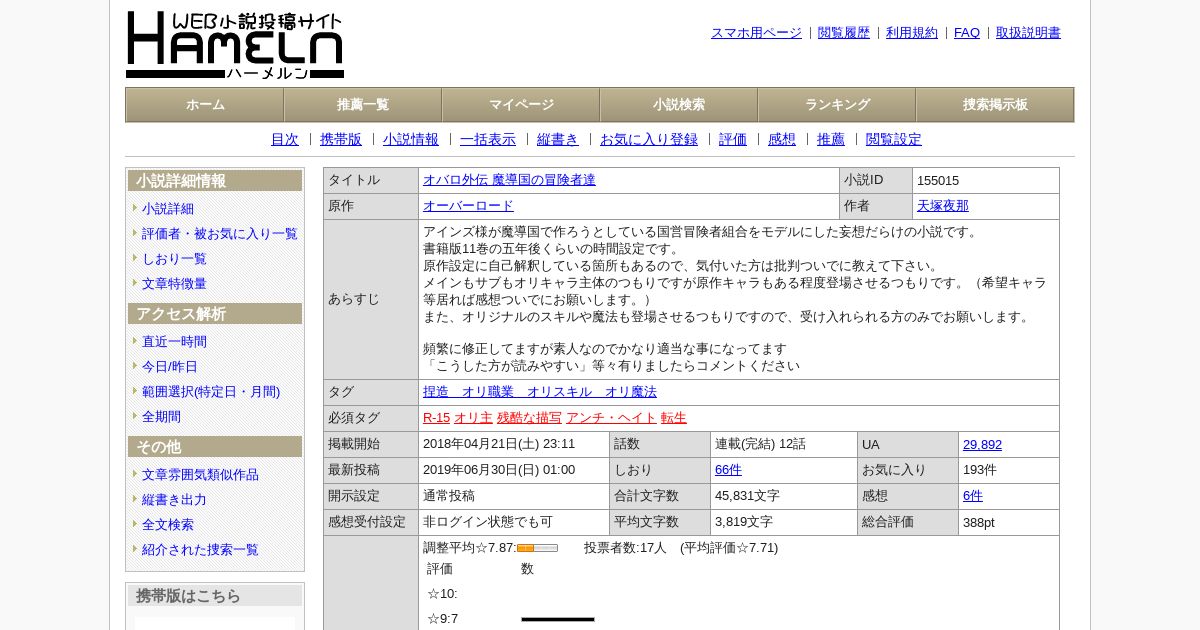The image size is (1200, 630).
Task: Open original work オーバーロード link
Action: click(468, 206)
